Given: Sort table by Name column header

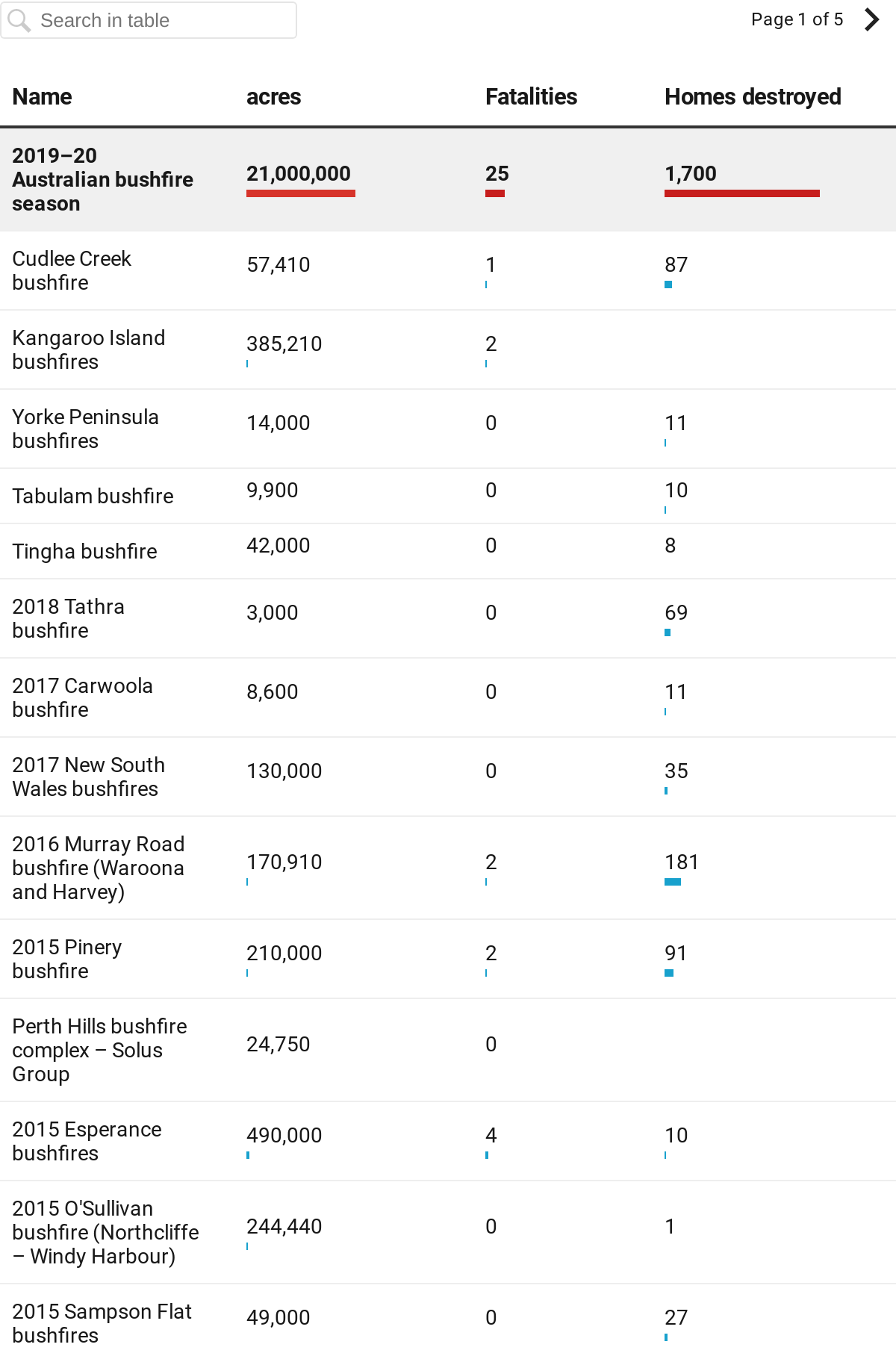Looking at the screenshot, I should pyautogui.click(x=42, y=96).
